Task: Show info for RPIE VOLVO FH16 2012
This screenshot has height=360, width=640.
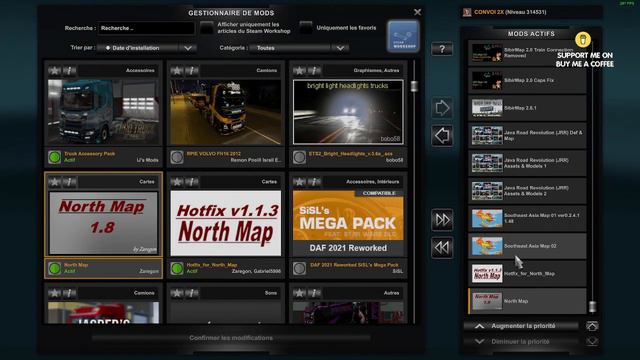Action: (x=192, y=71)
